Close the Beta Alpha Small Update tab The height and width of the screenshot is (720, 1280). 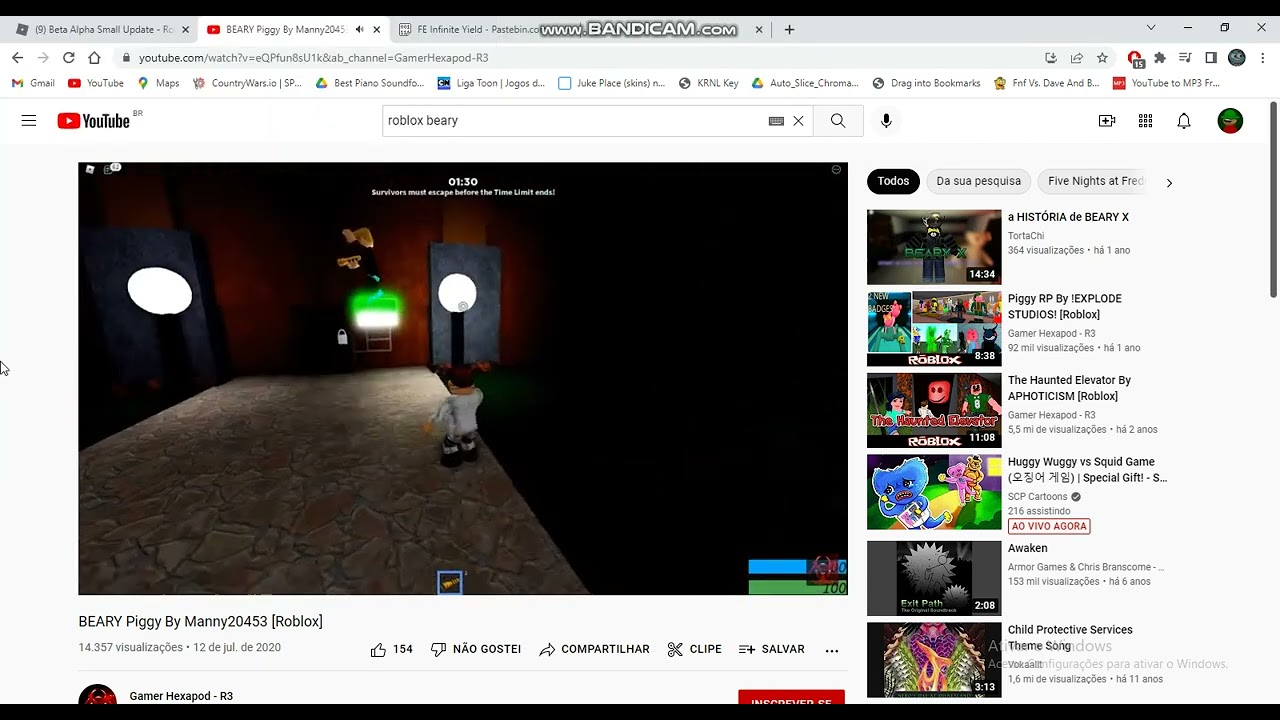[185, 30]
